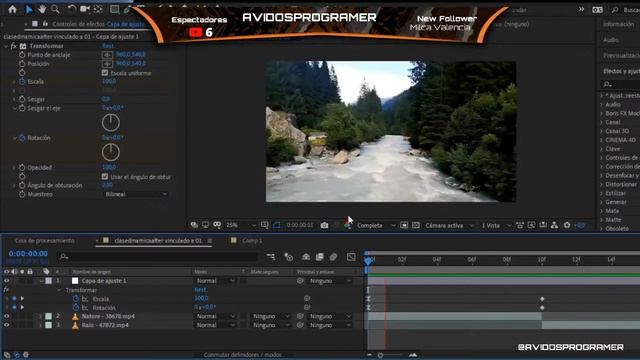Open the Completa resolution dropdown

[376, 225]
